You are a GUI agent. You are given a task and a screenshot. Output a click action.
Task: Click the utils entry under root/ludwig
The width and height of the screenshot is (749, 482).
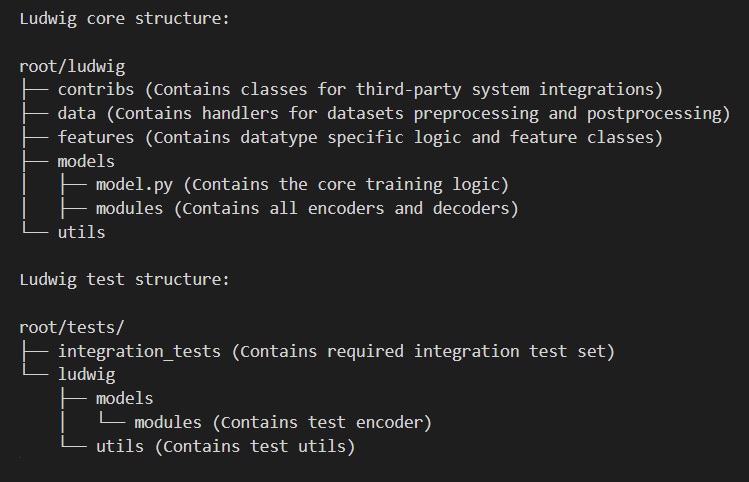click(x=81, y=232)
